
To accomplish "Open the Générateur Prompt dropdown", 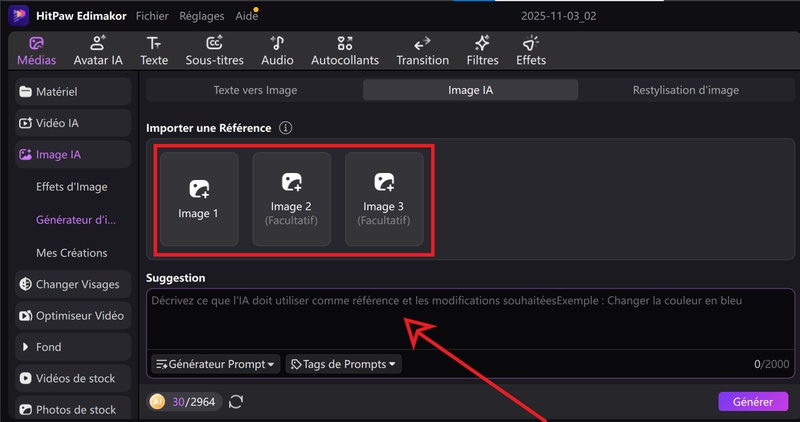I will (215, 364).
